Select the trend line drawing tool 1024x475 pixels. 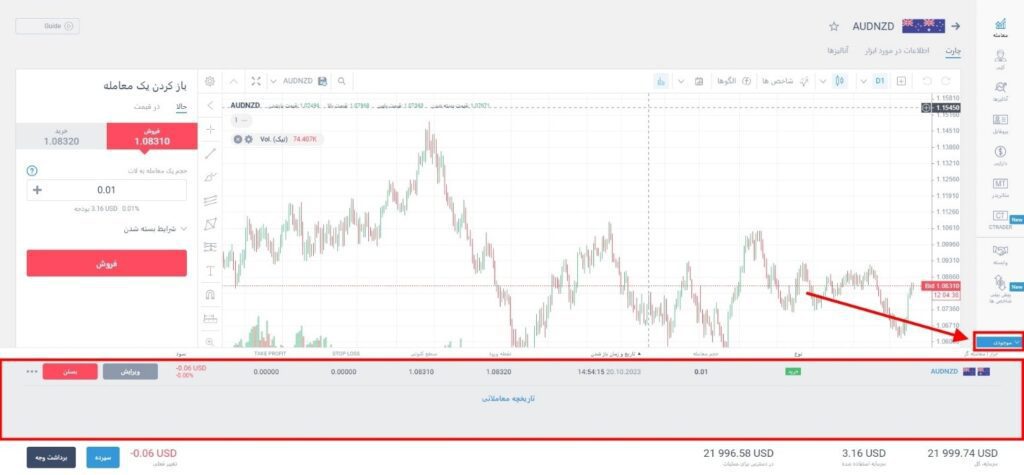coord(210,153)
